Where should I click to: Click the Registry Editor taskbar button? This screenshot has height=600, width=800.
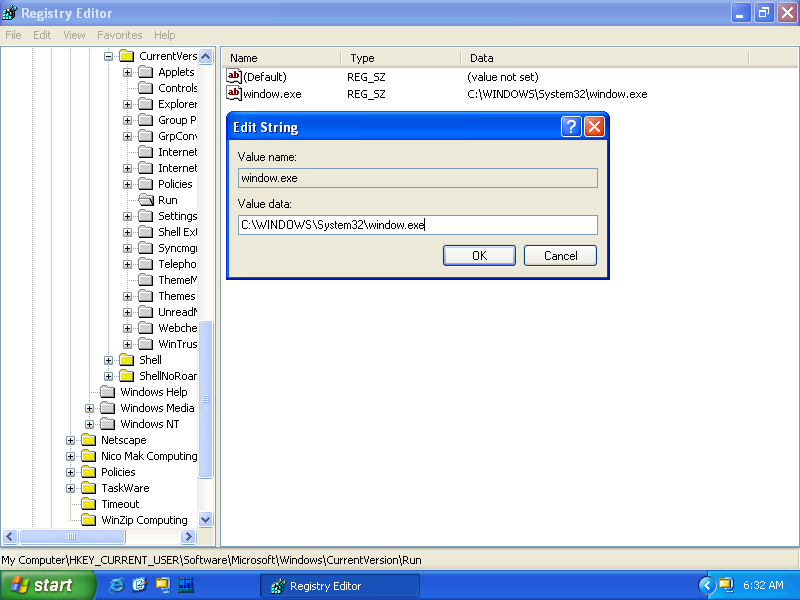click(x=340, y=586)
